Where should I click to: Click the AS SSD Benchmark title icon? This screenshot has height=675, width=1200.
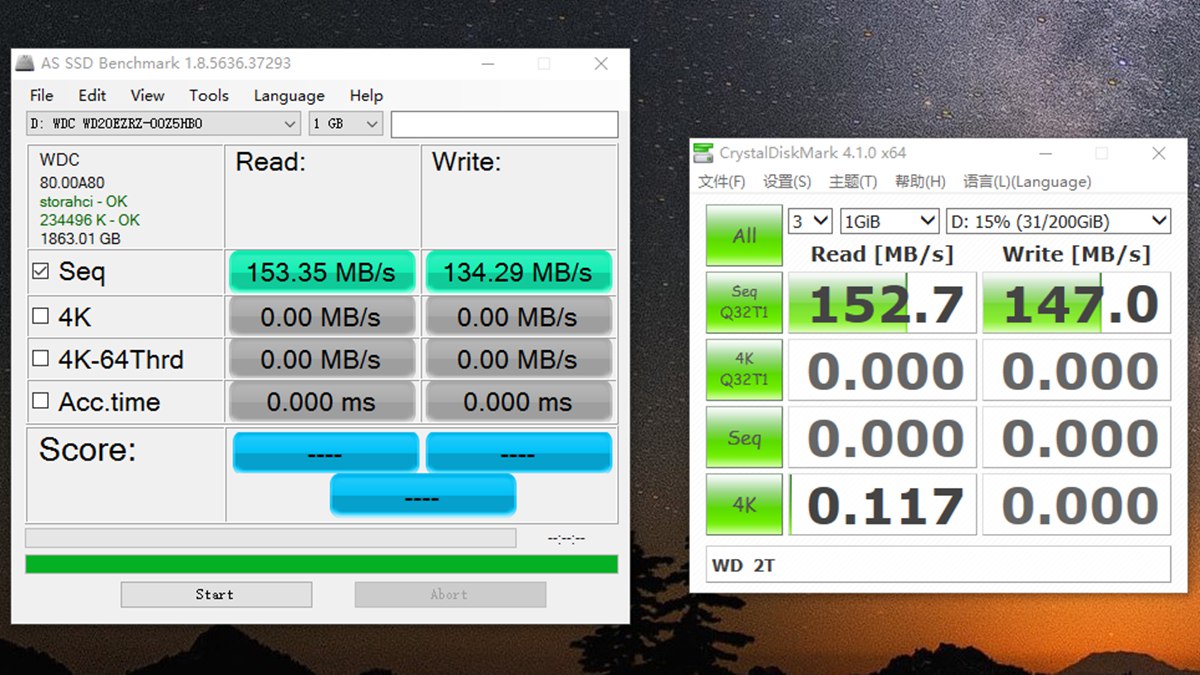pyautogui.click(x=26, y=63)
